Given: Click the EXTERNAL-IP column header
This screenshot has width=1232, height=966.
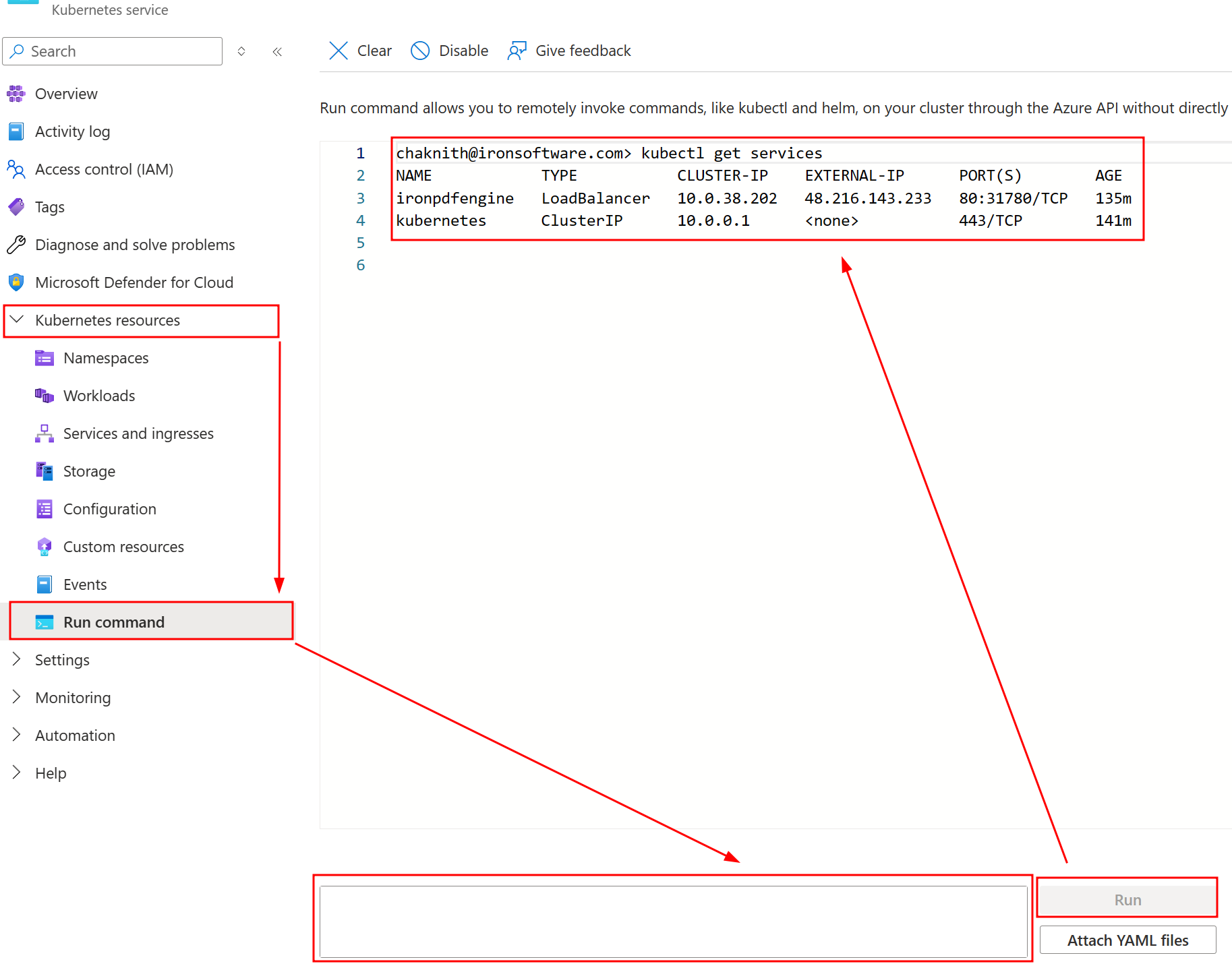Looking at the screenshot, I should point(854,176).
